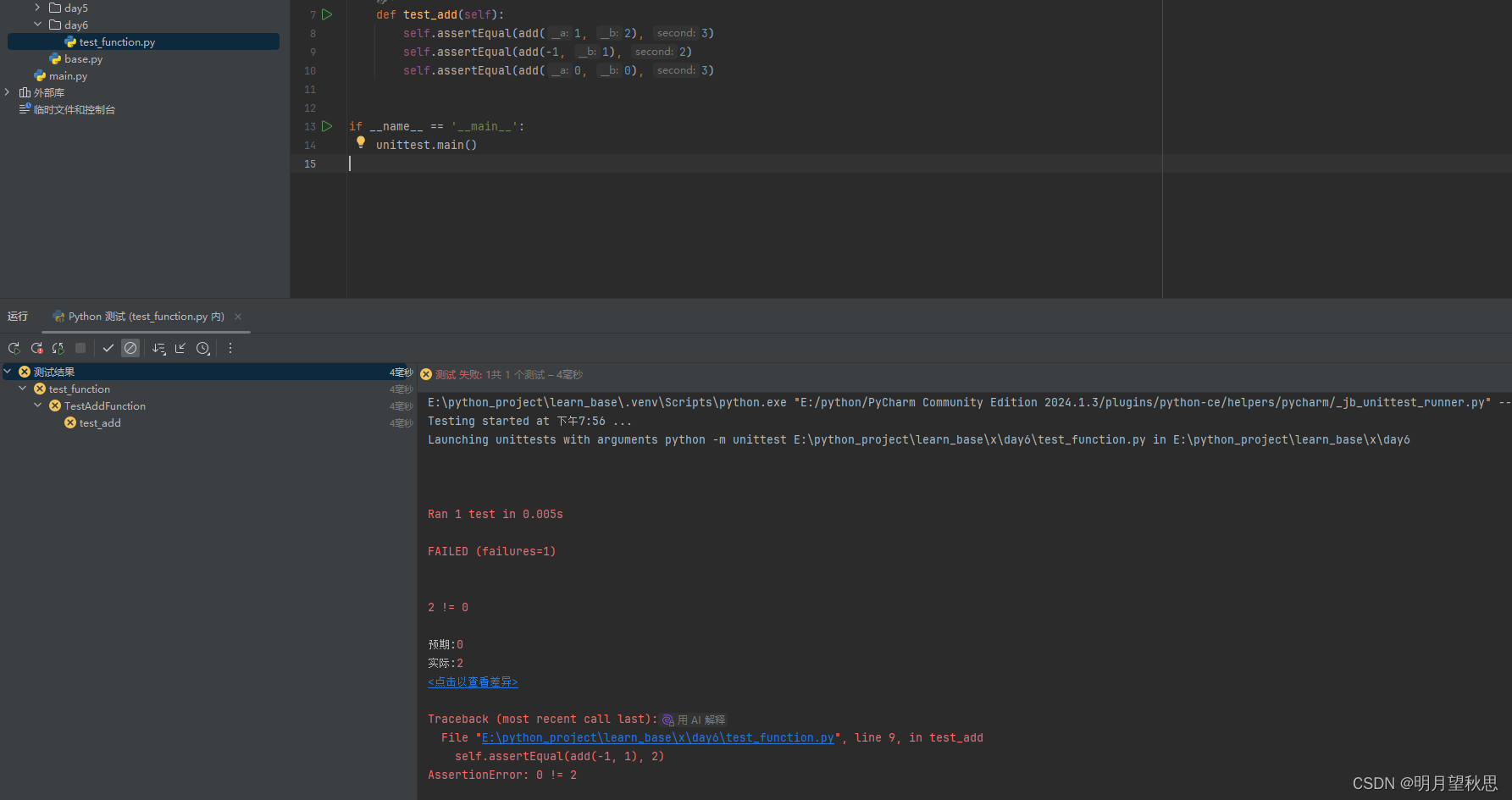
Task: Click '实际:2' actual value line
Action: coord(446,664)
